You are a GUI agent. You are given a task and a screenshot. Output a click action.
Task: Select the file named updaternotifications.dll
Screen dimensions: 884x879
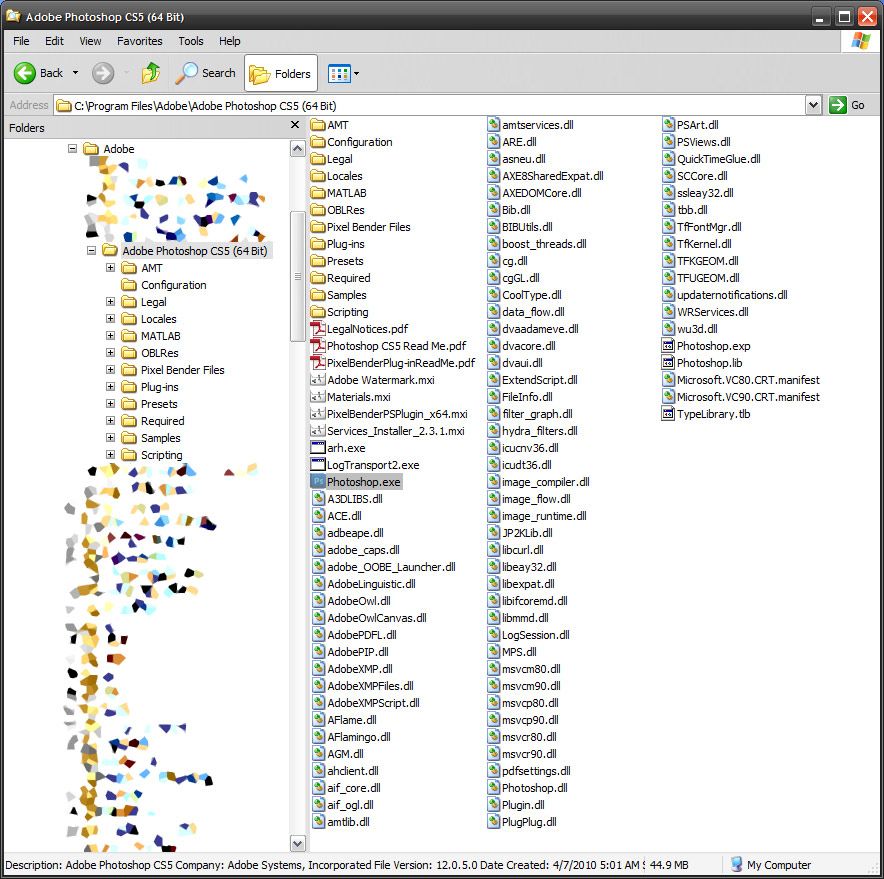point(732,295)
